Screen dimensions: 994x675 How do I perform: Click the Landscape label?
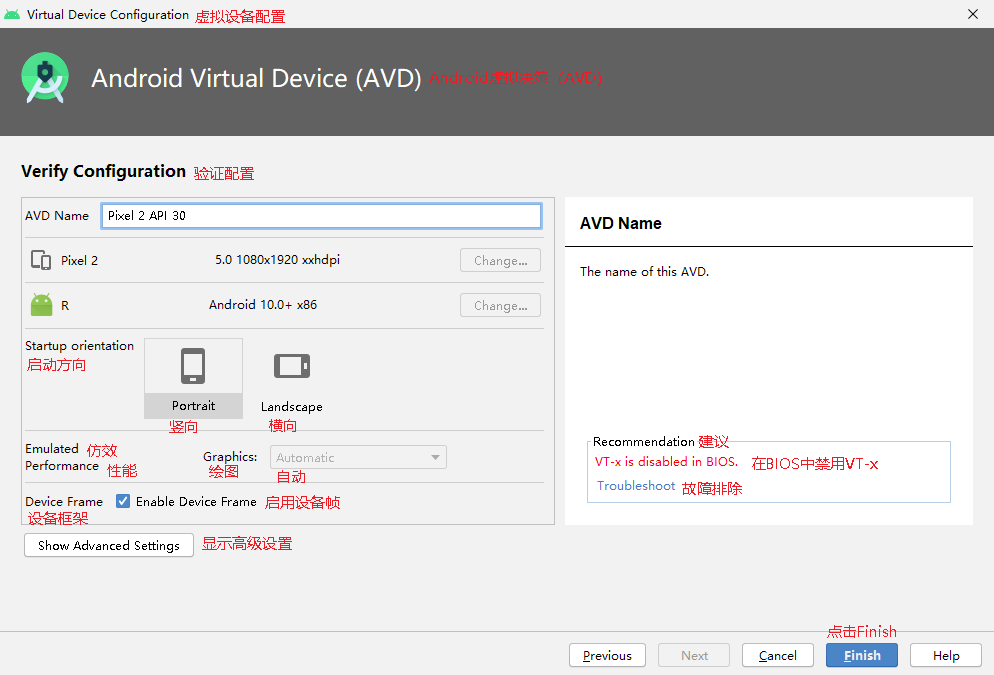click(292, 406)
